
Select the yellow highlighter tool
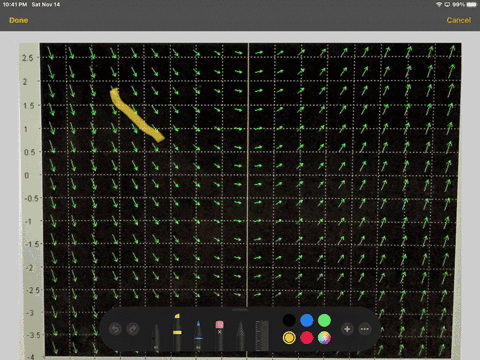(x=177, y=332)
